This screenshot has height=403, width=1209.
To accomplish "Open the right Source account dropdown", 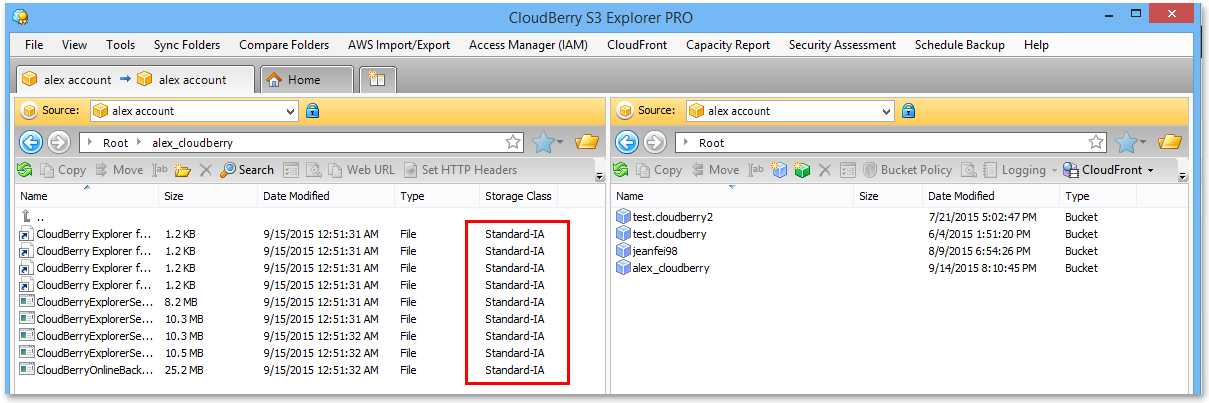I will [x=886, y=111].
